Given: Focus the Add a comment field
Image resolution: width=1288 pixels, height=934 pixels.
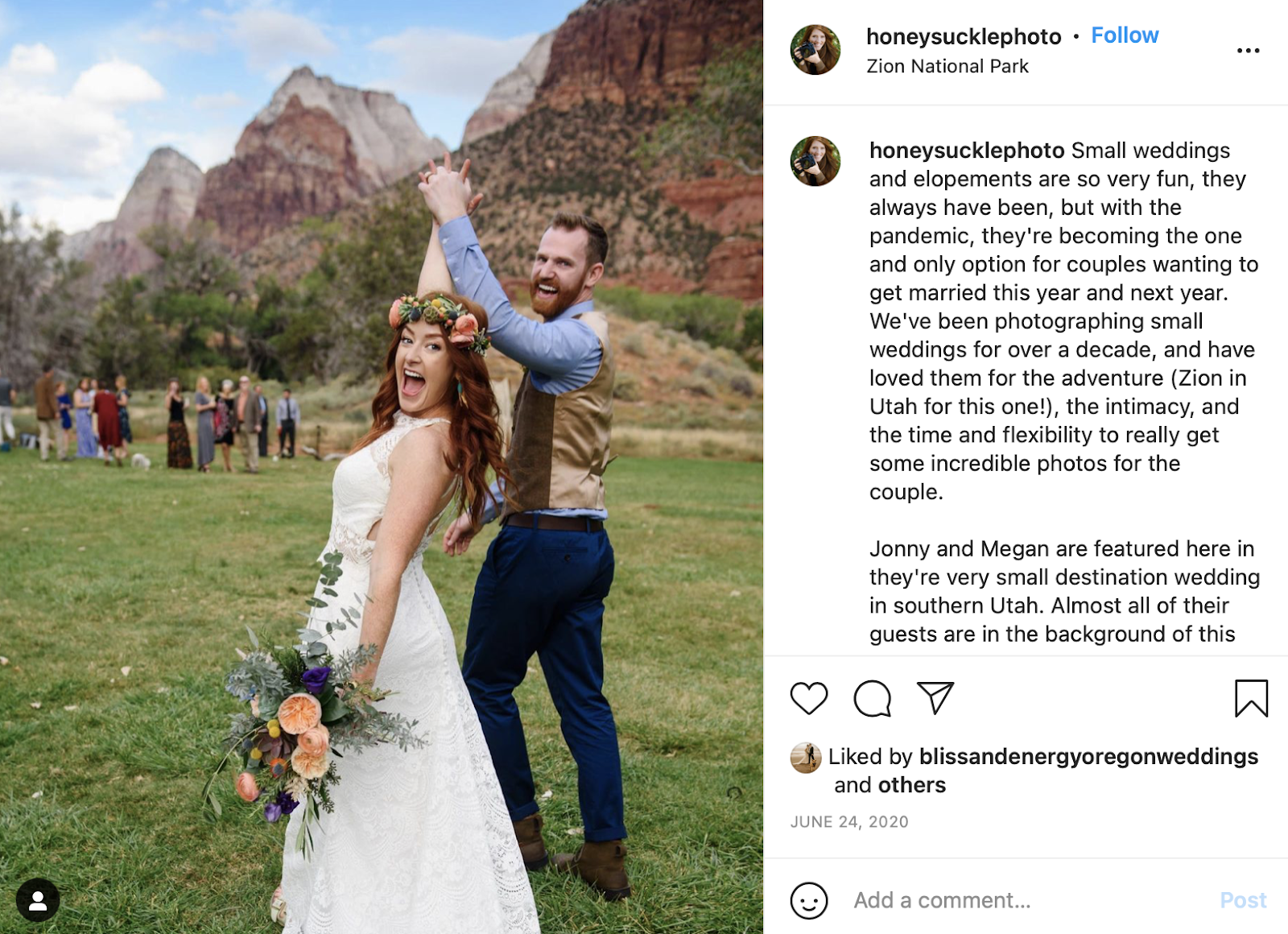Looking at the screenshot, I should tap(1030, 900).
